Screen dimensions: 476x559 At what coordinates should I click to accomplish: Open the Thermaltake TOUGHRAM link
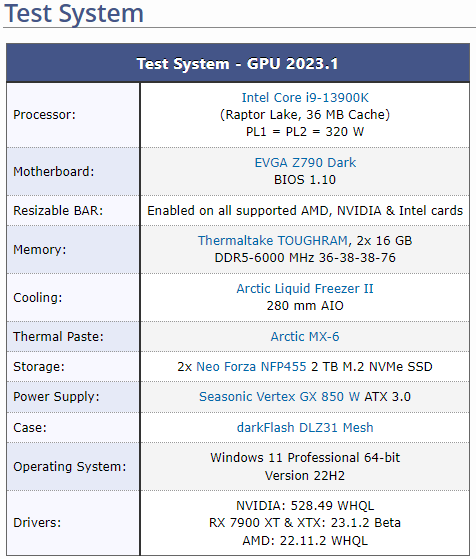[273, 240]
